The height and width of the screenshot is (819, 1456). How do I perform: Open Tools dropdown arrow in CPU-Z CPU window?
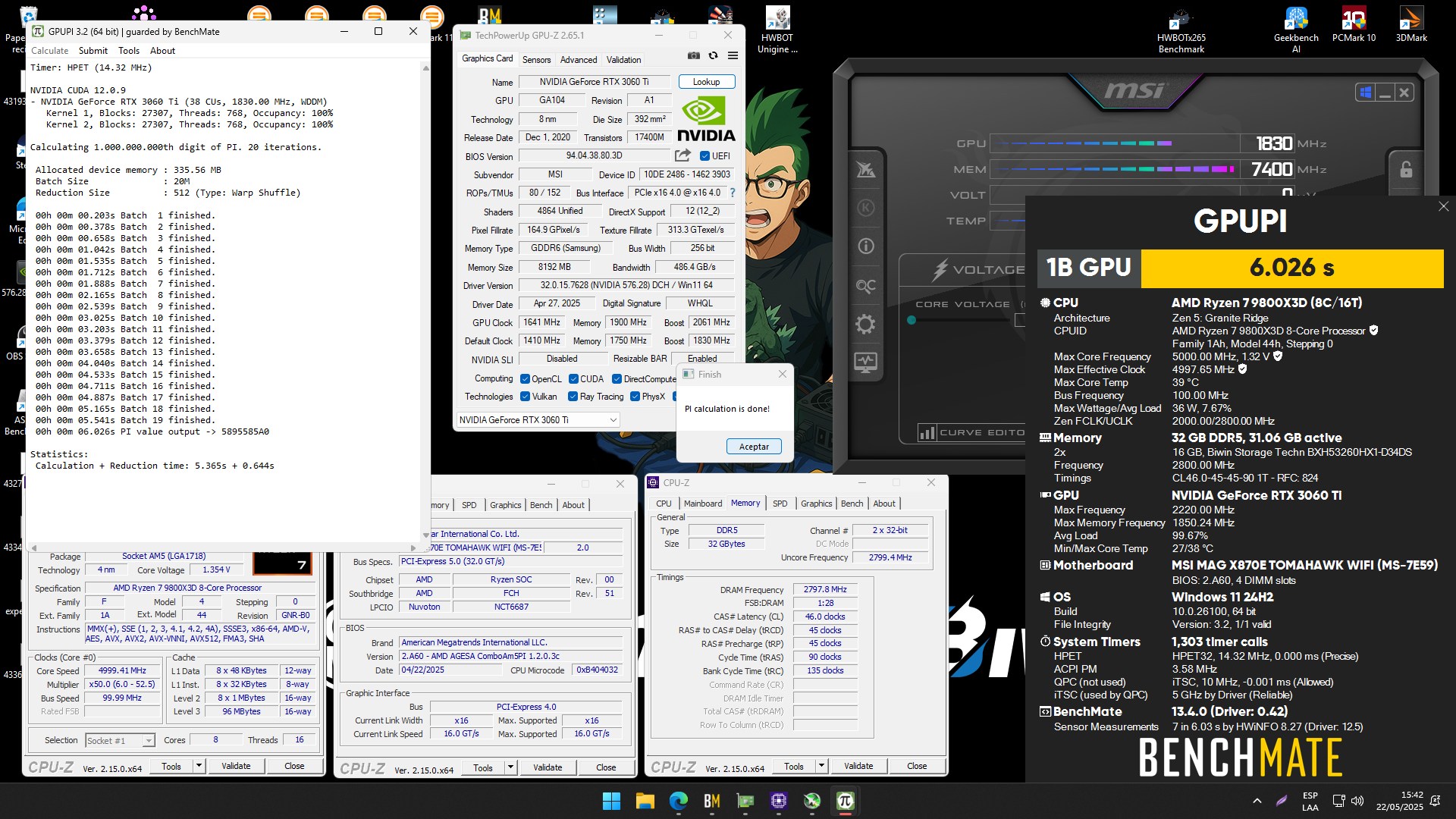click(199, 766)
